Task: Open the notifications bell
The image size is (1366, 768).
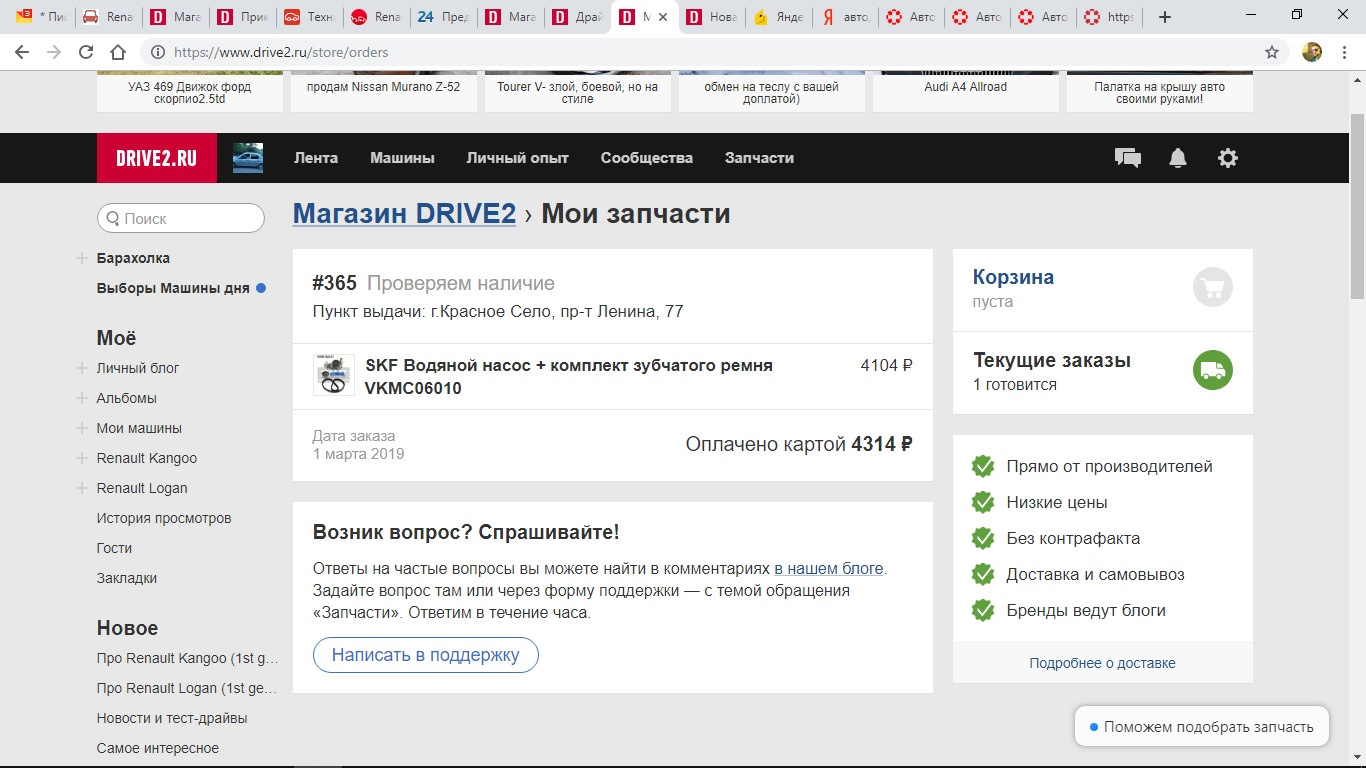Action: coord(1178,158)
